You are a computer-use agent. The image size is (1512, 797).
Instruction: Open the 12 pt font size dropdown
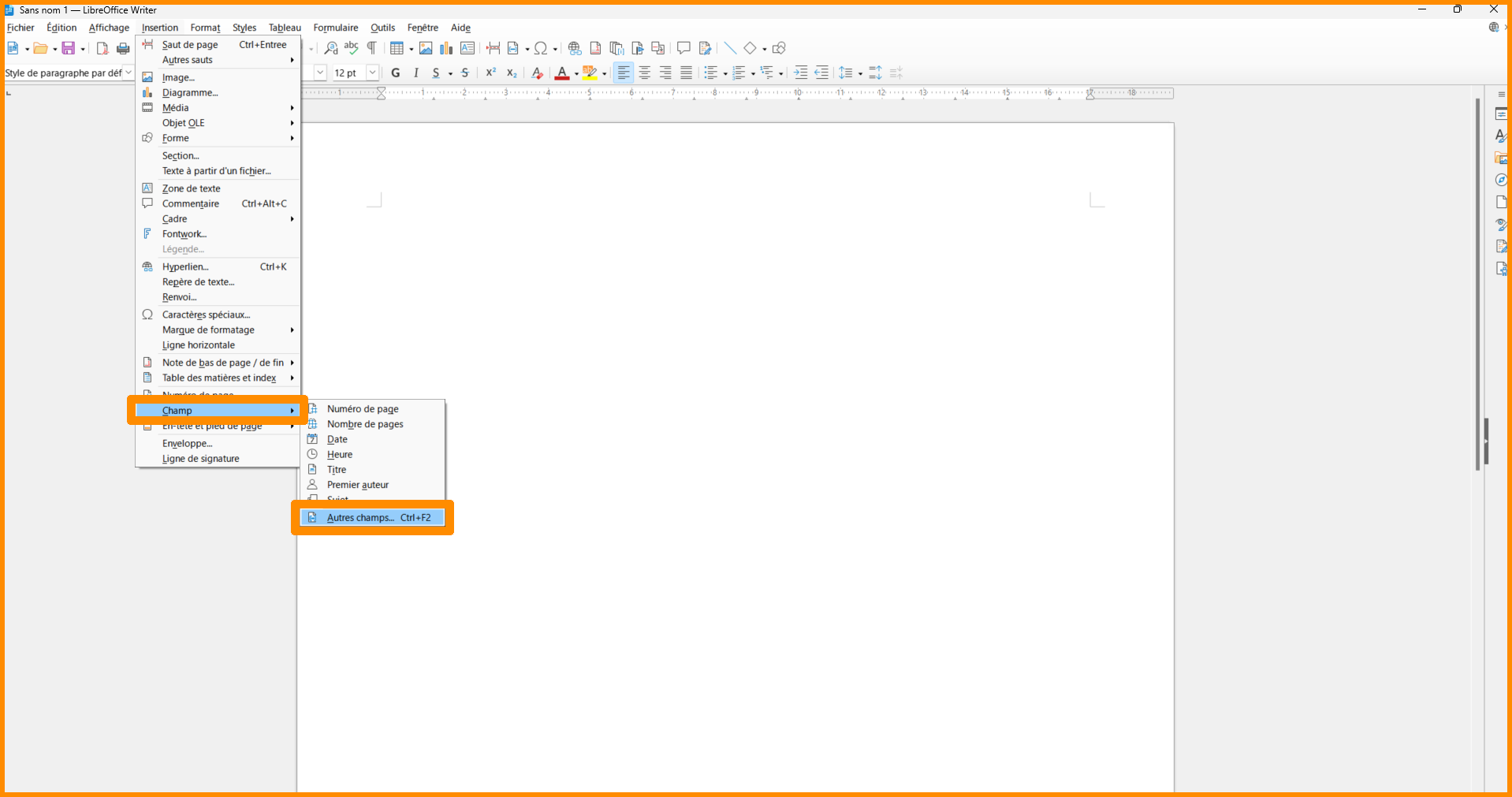372,73
